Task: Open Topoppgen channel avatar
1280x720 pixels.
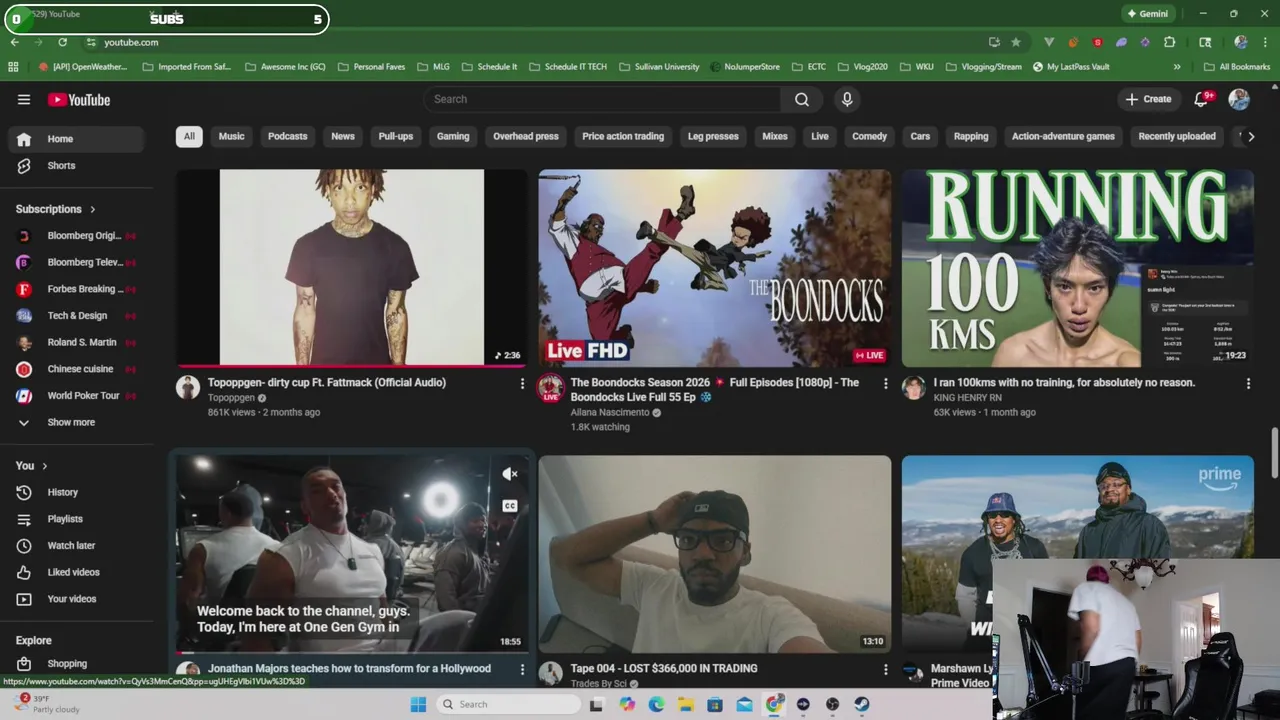Action: (x=188, y=387)
